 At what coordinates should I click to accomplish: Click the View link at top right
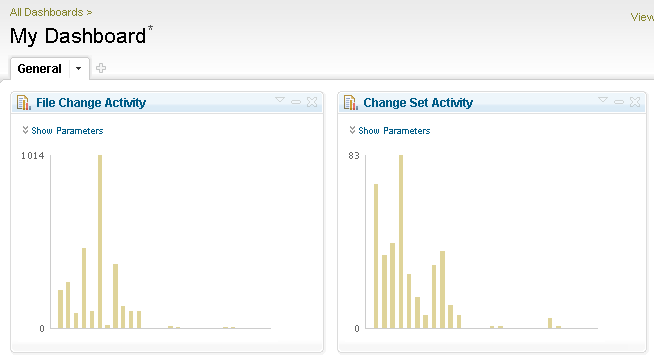click(642, 17)
